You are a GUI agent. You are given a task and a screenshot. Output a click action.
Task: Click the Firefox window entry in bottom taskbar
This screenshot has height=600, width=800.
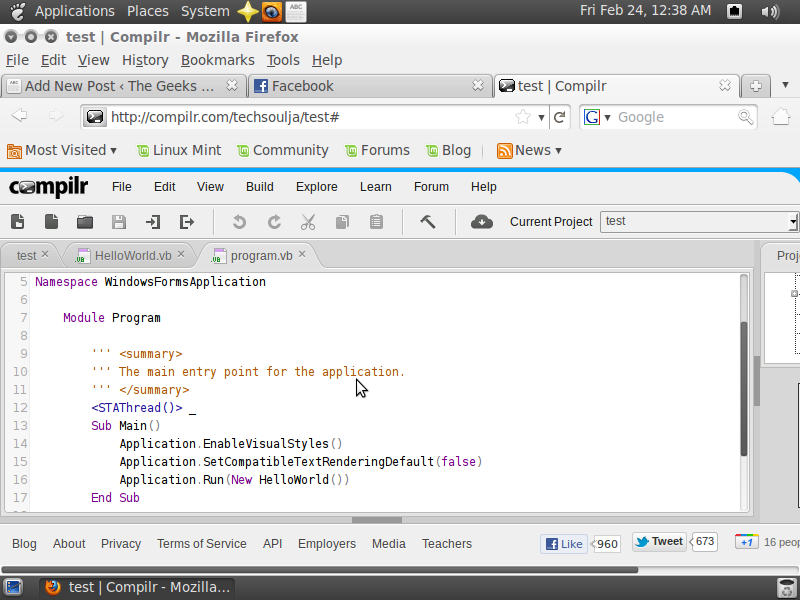coord(138,588)
